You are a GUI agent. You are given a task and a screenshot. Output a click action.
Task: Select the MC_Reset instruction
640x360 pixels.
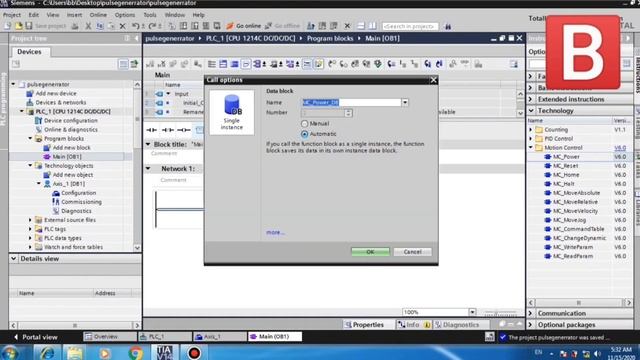565,166
